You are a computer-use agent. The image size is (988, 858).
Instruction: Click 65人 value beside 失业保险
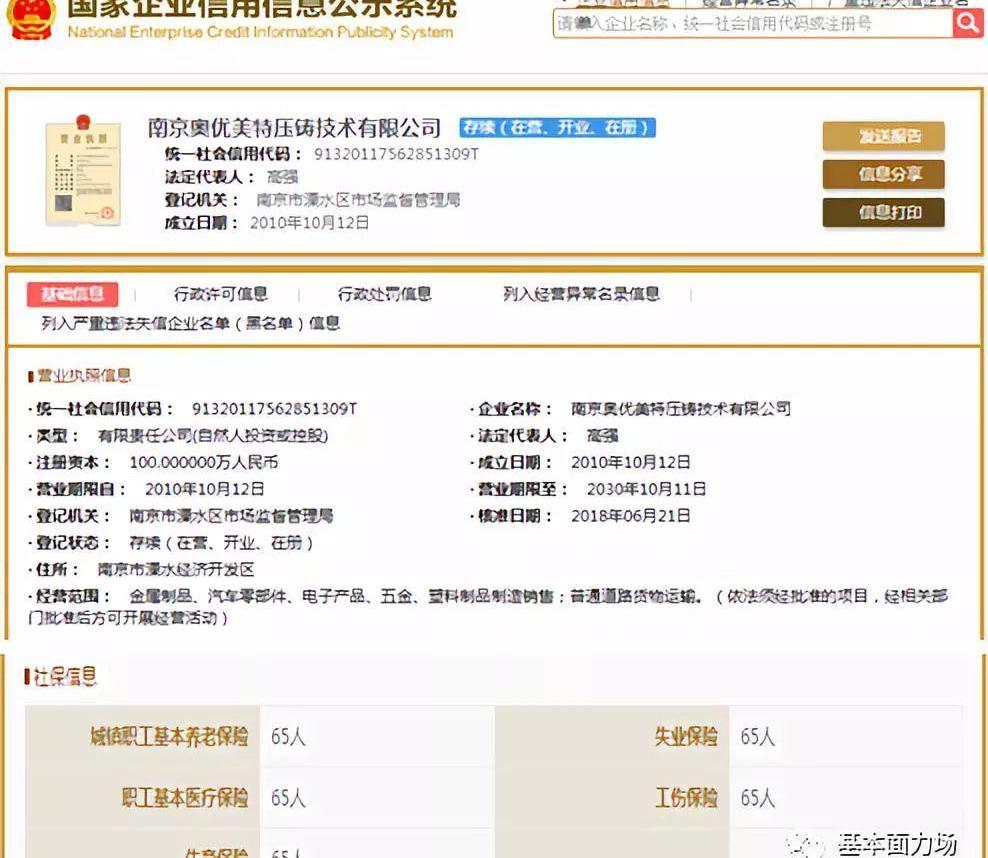point(758,736)
